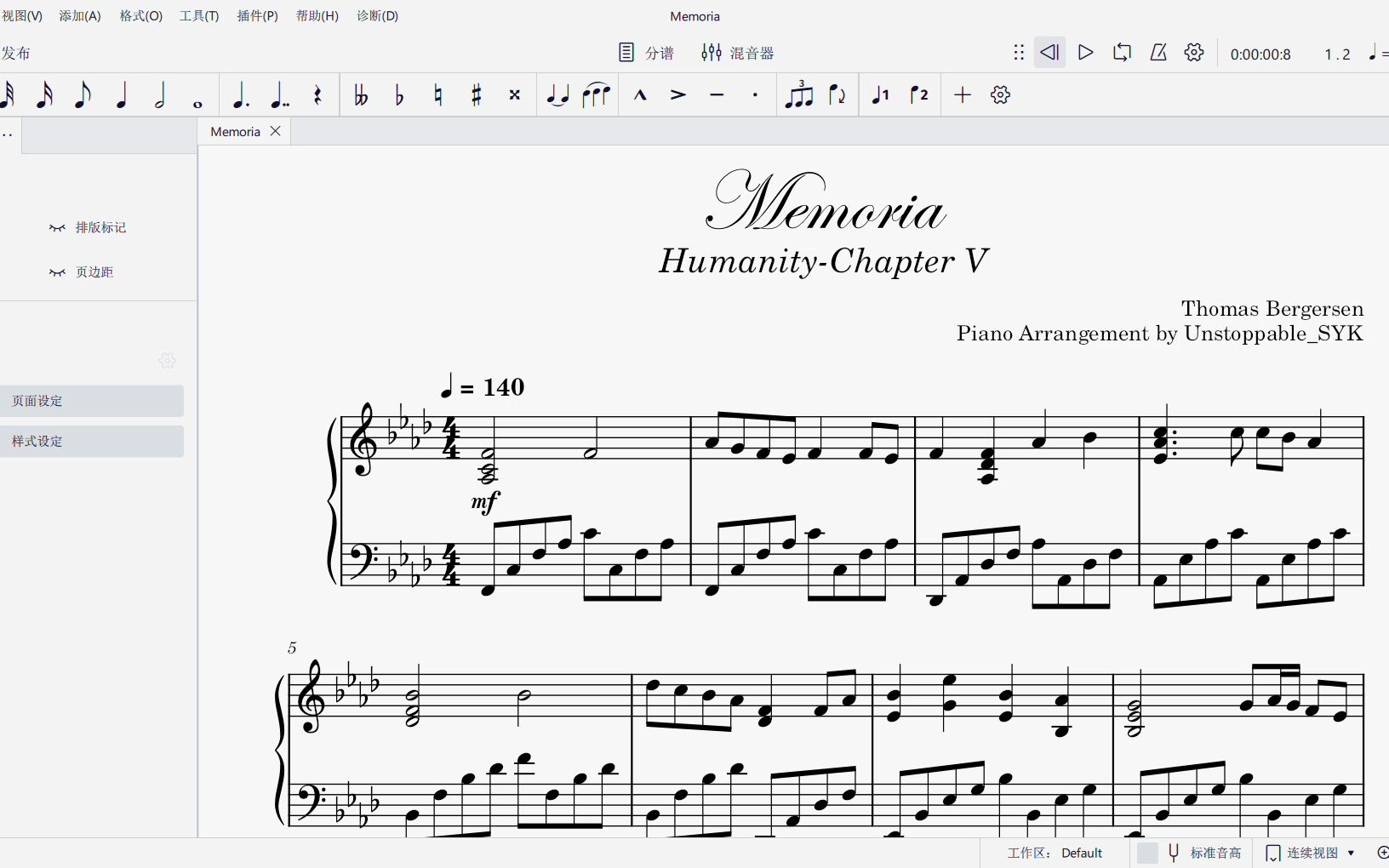This screenshot has width=1389, height=868.
Task: Add marcato articulation
Action: pos(640,94)
